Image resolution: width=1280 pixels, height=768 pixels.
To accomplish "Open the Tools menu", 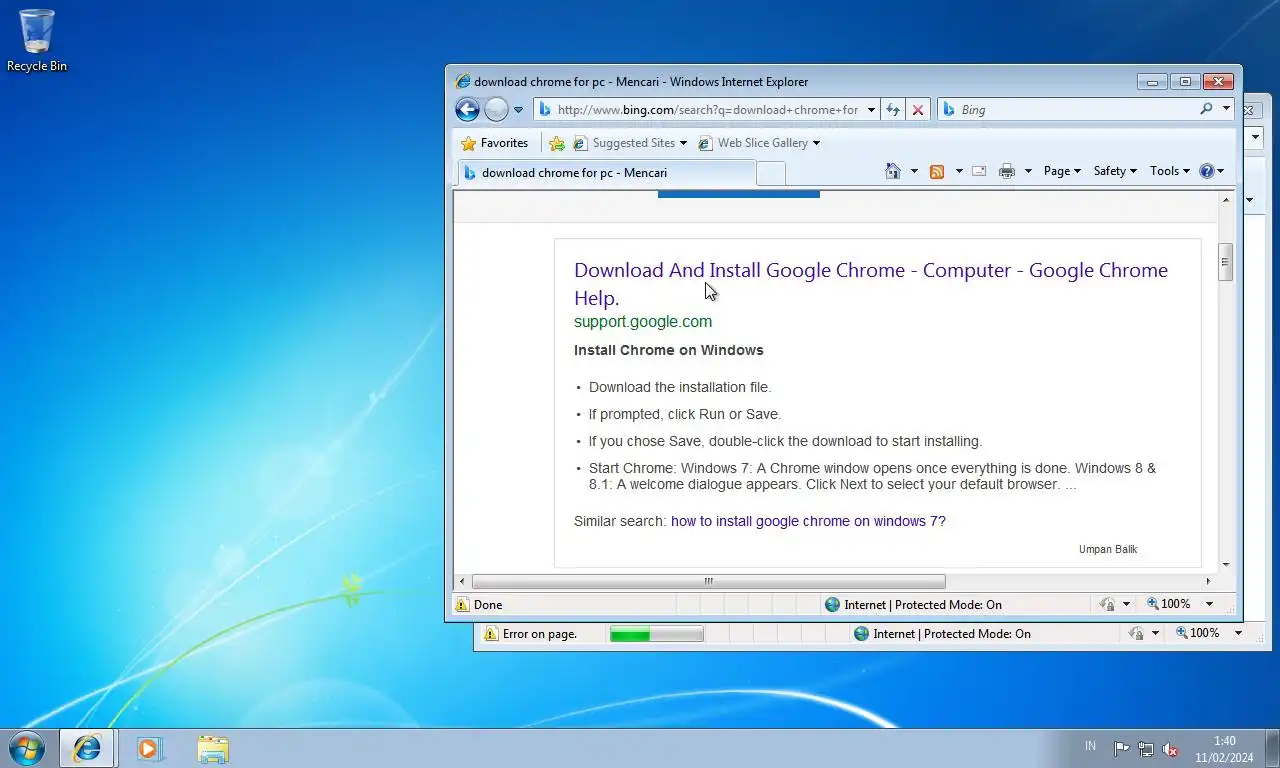I will [1170, 171].
